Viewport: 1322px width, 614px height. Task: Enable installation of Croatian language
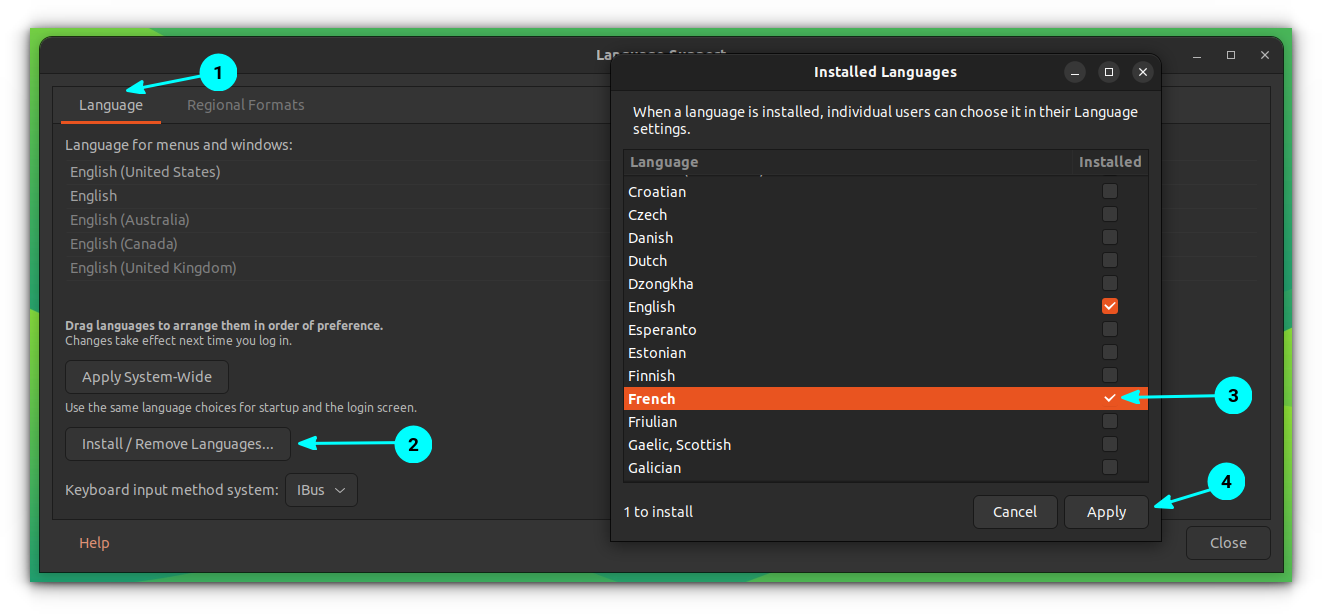coord(1109,190)
